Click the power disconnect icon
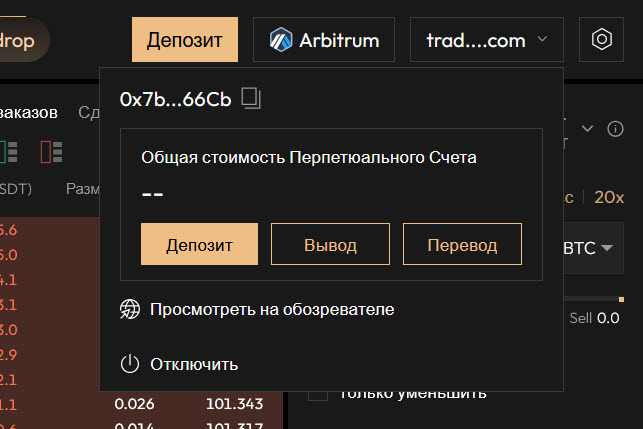This screenshot has height=429, width=643. [130, 364]
